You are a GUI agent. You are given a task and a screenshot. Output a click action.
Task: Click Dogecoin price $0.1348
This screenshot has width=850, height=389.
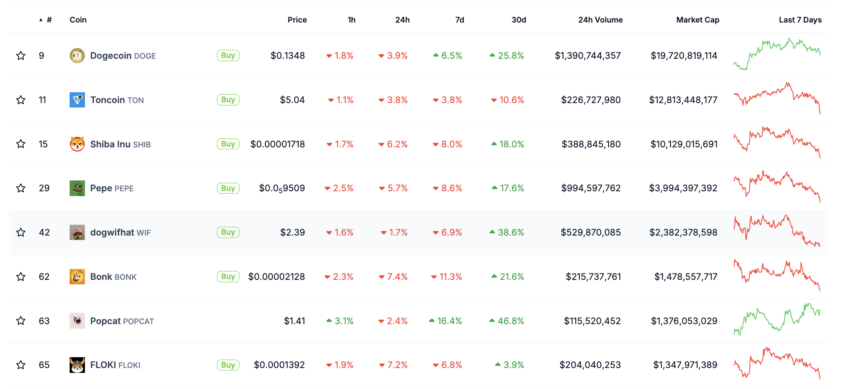288,55
